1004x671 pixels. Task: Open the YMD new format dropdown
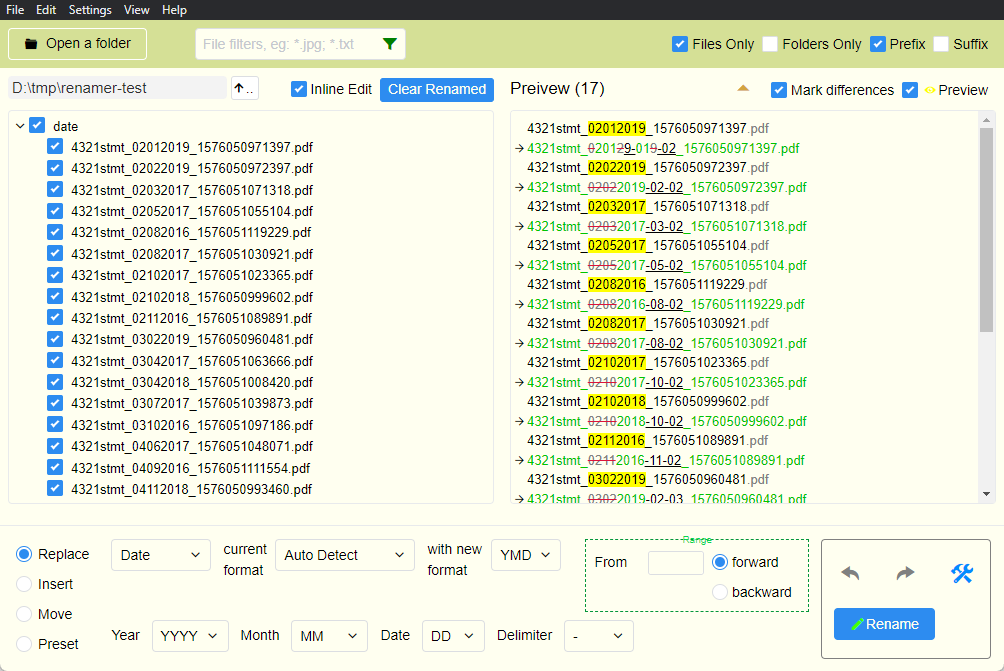click(x=525, y=555)
